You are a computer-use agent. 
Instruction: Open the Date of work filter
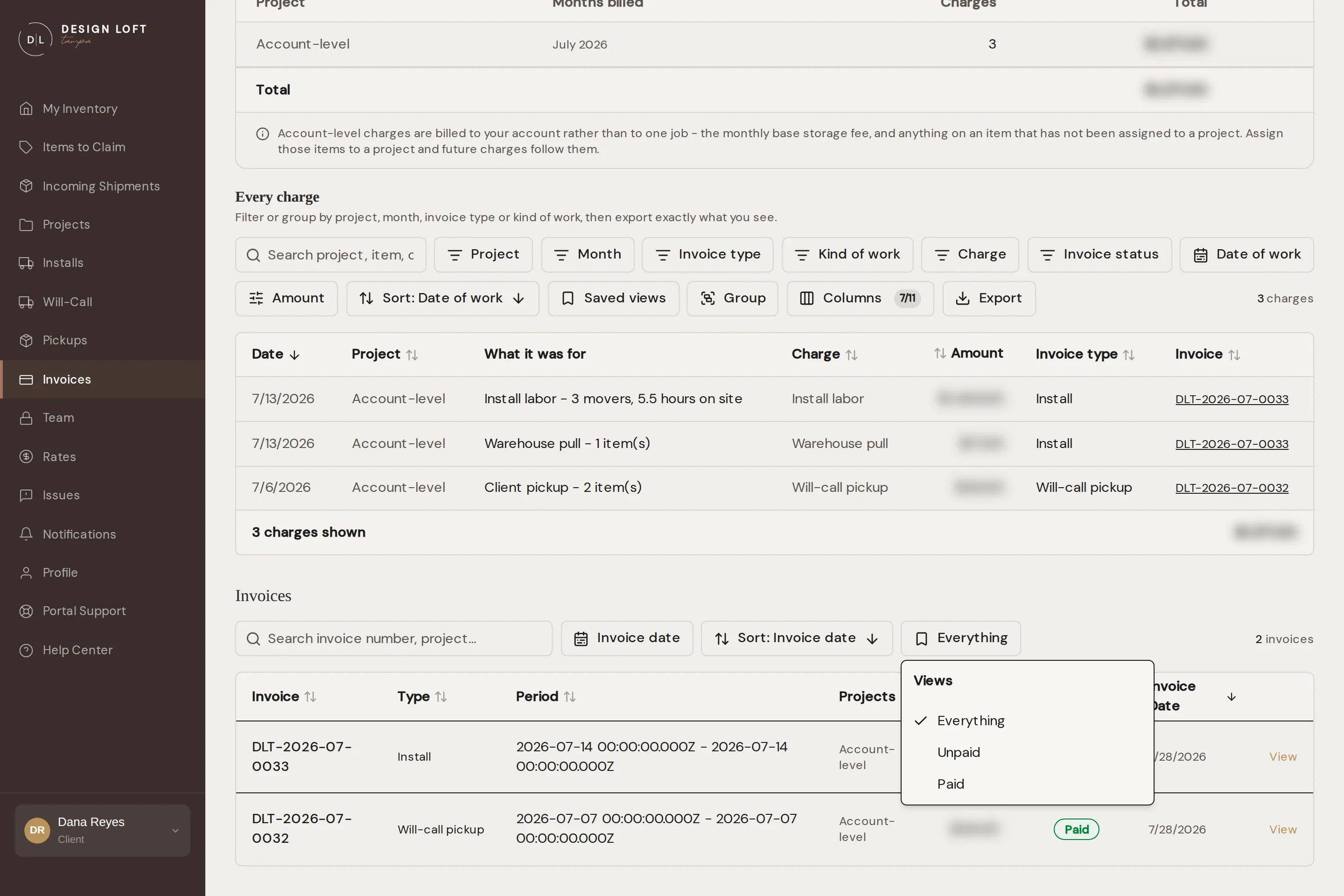coord(1247,254)
